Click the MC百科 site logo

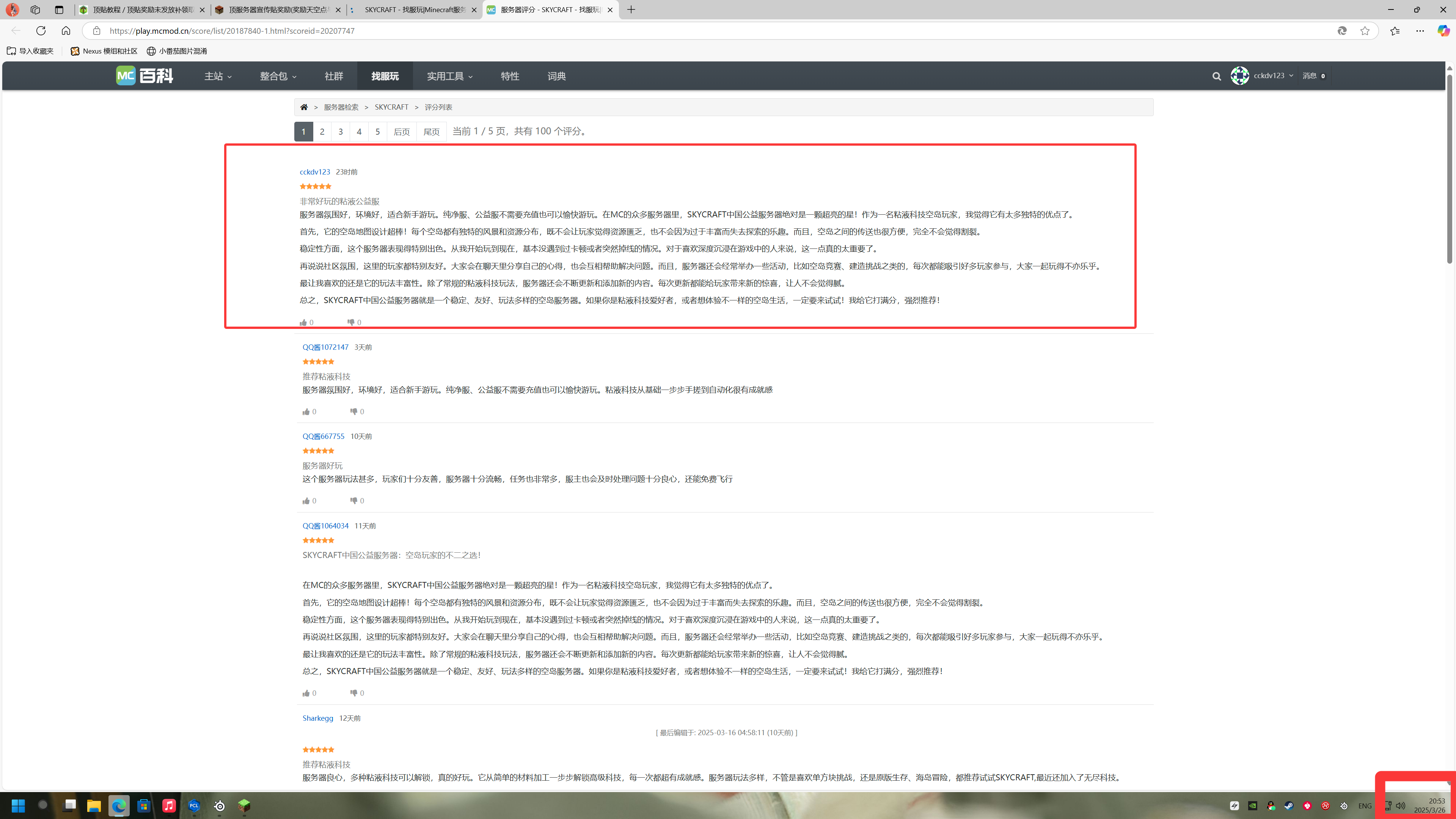(145, 76)
